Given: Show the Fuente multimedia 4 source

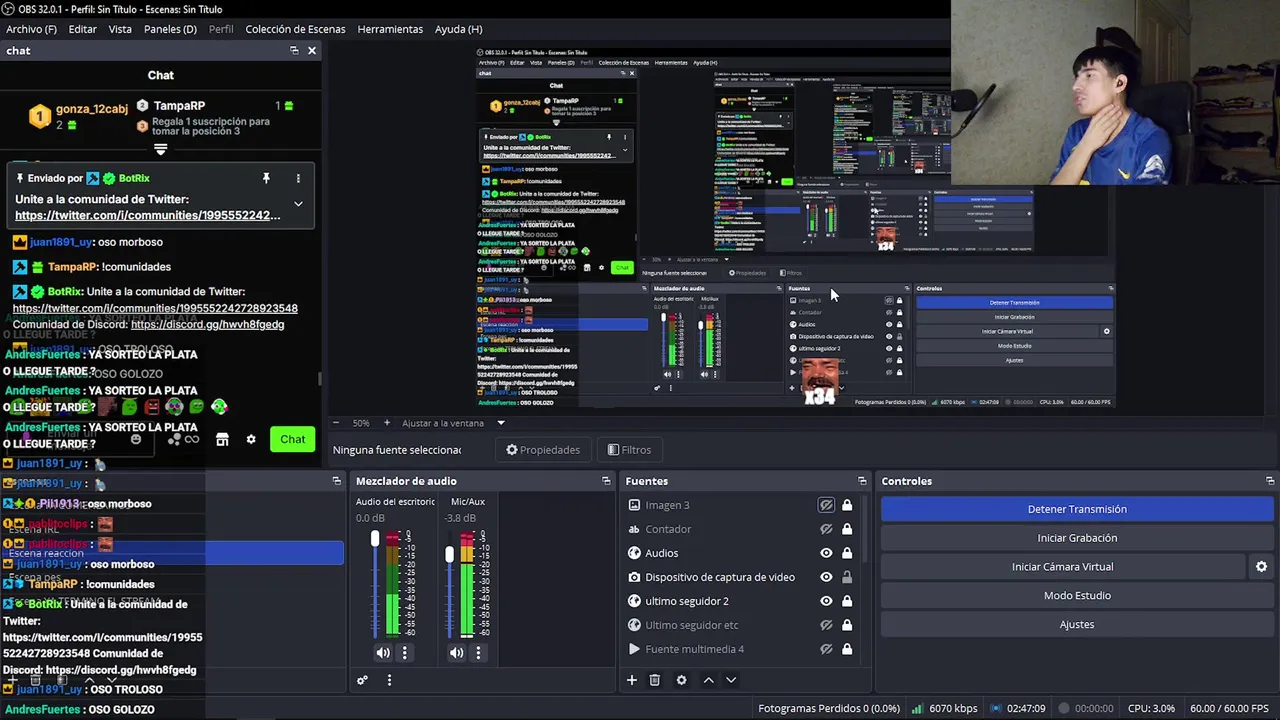Looking at the screenshot, I should pyautogui.click(x=826, y=649).
